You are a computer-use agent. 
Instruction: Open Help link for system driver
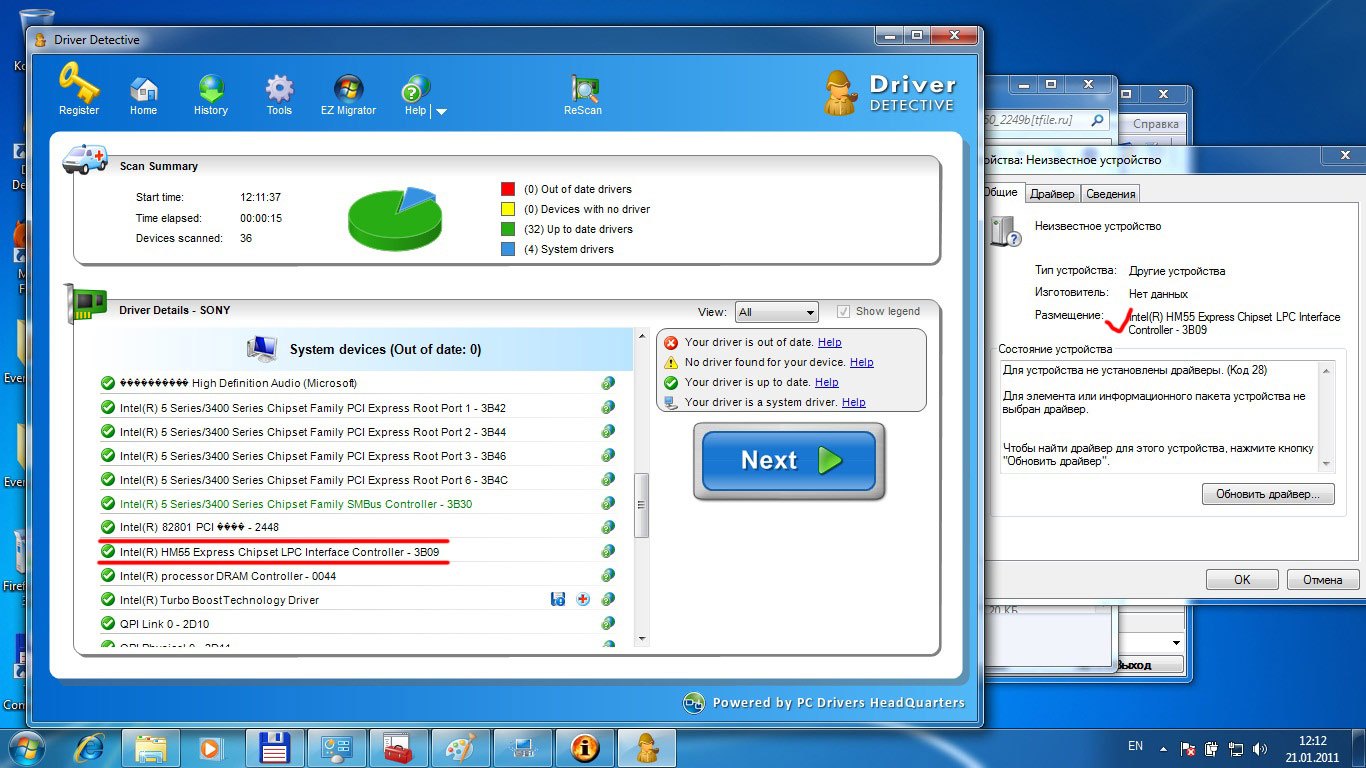[x=853, y=402]
